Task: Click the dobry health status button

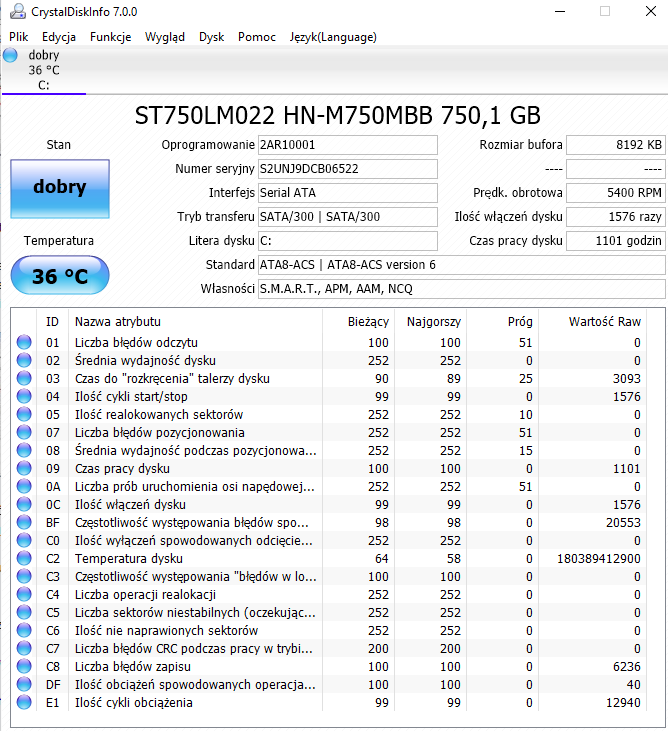Action: pos(60,189)
